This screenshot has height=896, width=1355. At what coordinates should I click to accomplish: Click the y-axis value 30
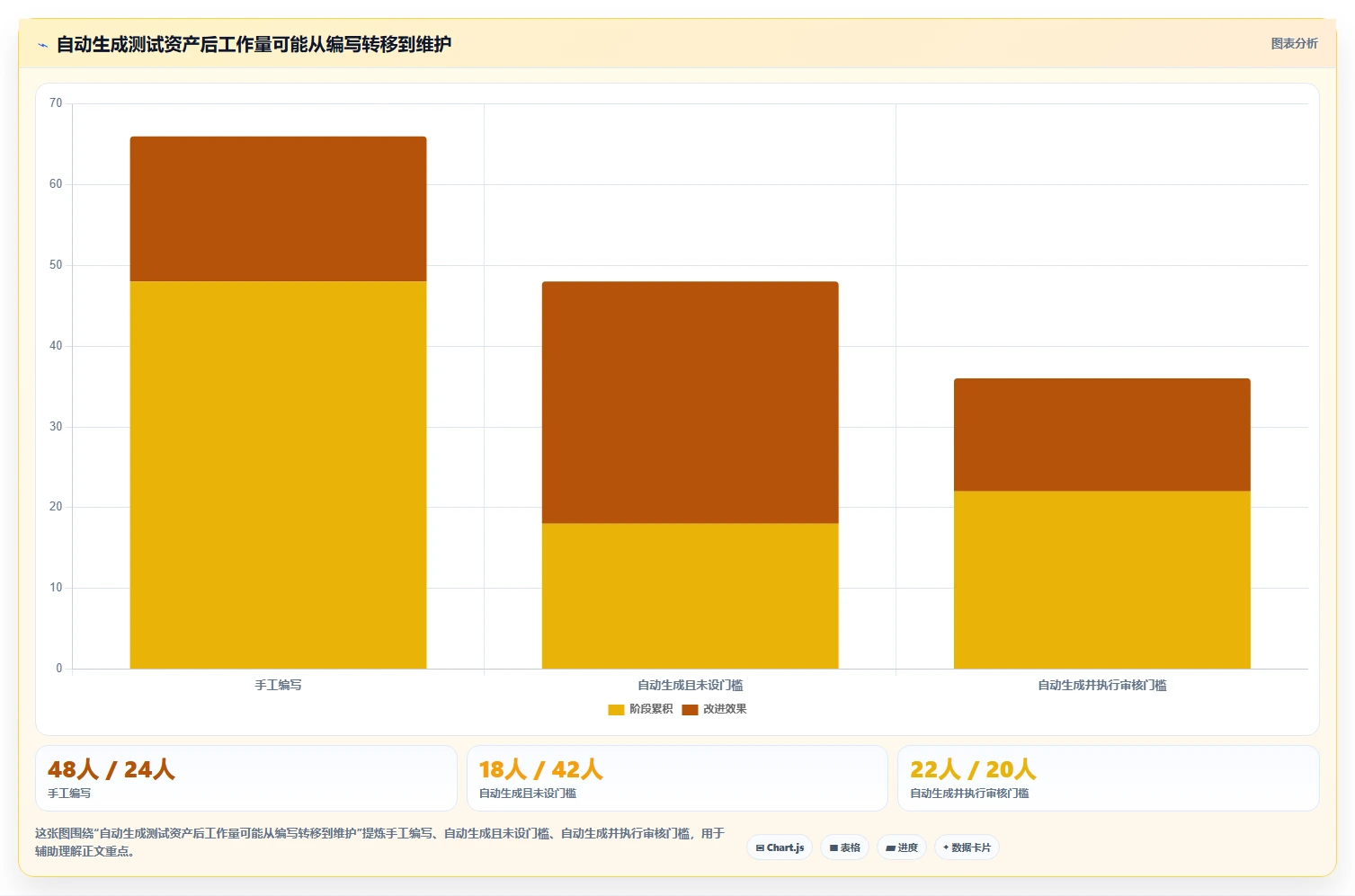56,426
